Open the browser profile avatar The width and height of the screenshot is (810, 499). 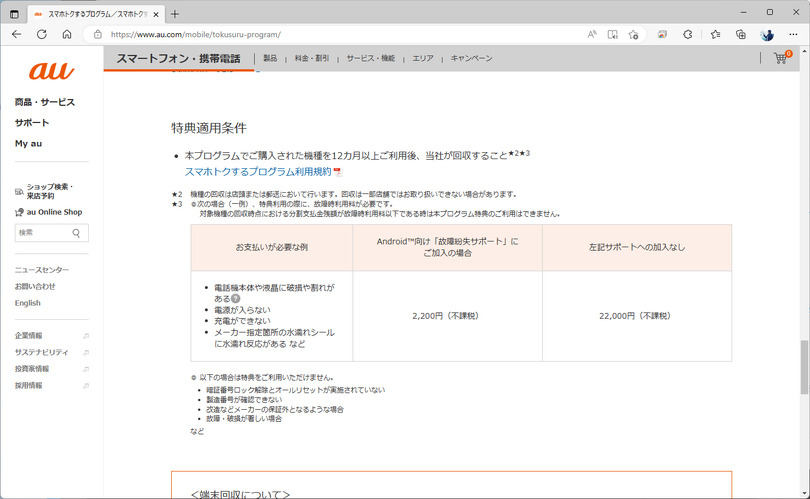pos(767,35)
